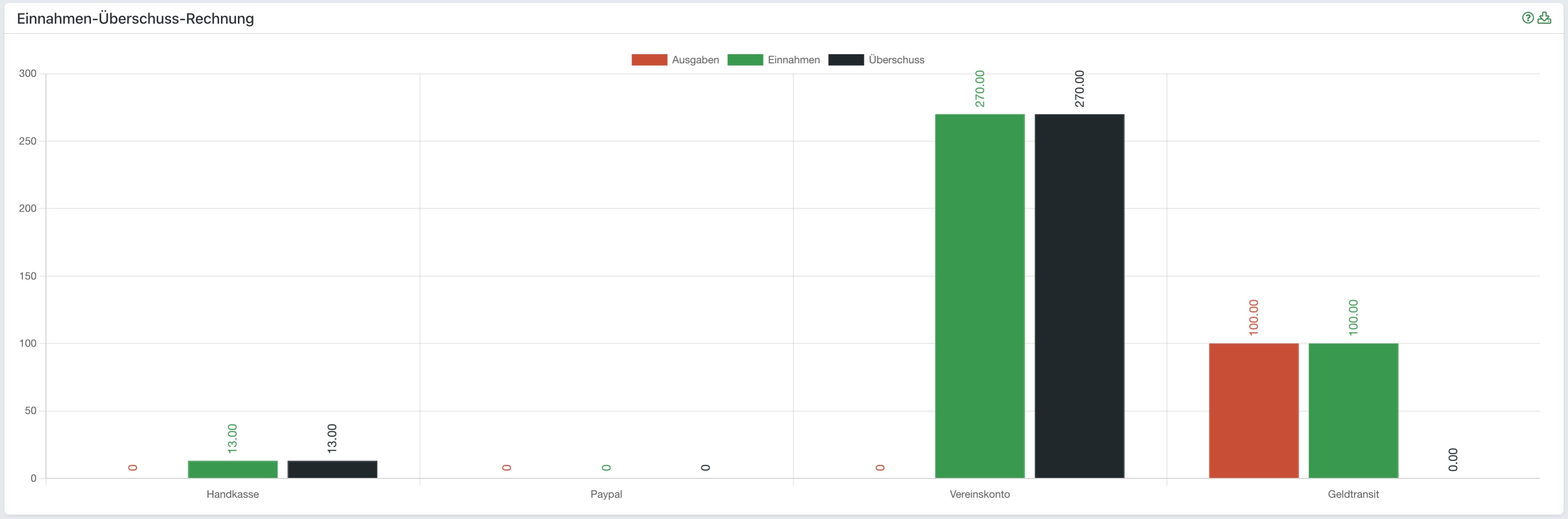This screenshot has width=1568, height=519.
Task: Select the dark Handkasse Überschuss bar
Action: (332, 469)
